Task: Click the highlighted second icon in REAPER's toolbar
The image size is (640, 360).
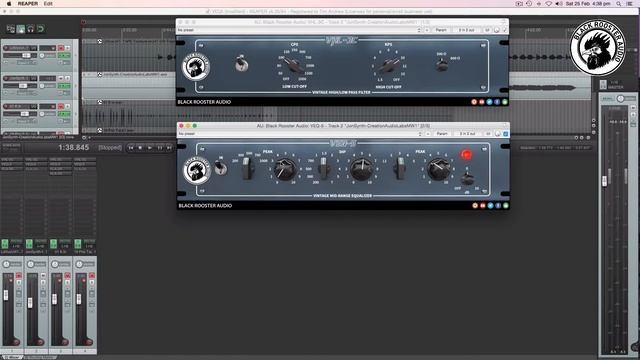Action: [x=20, y=29]
